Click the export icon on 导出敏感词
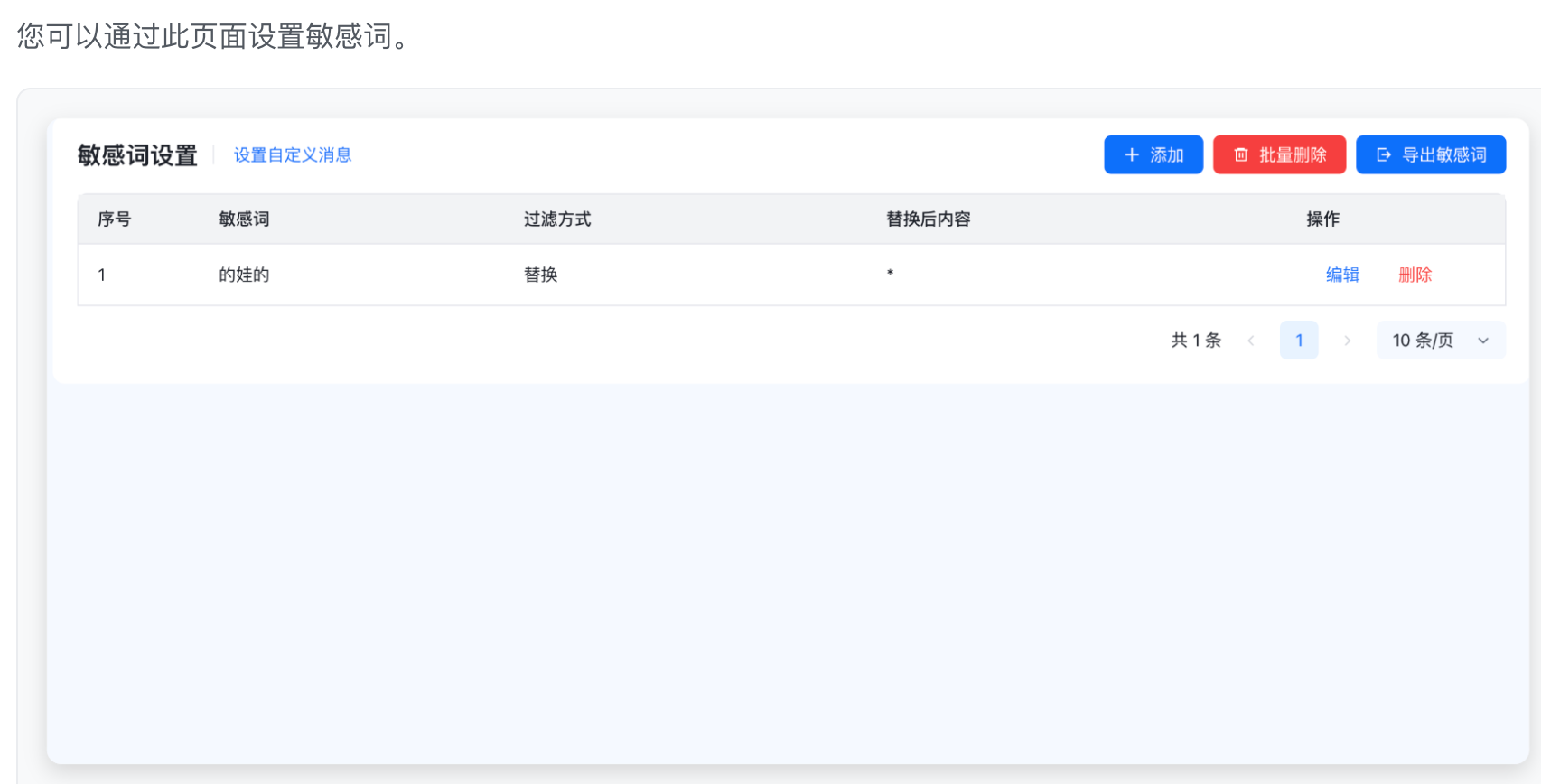Screen dimensions: 1541x784 click(x=1383, y=155)
